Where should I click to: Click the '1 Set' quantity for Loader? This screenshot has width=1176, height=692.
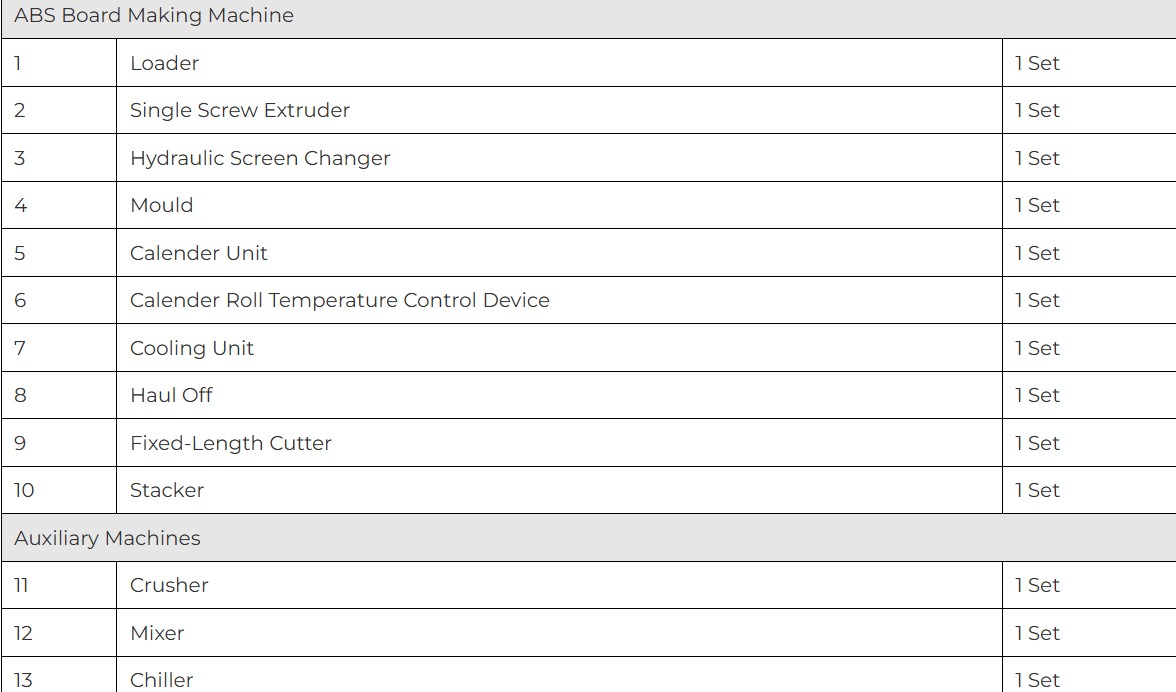click(x=1037, y=63)
